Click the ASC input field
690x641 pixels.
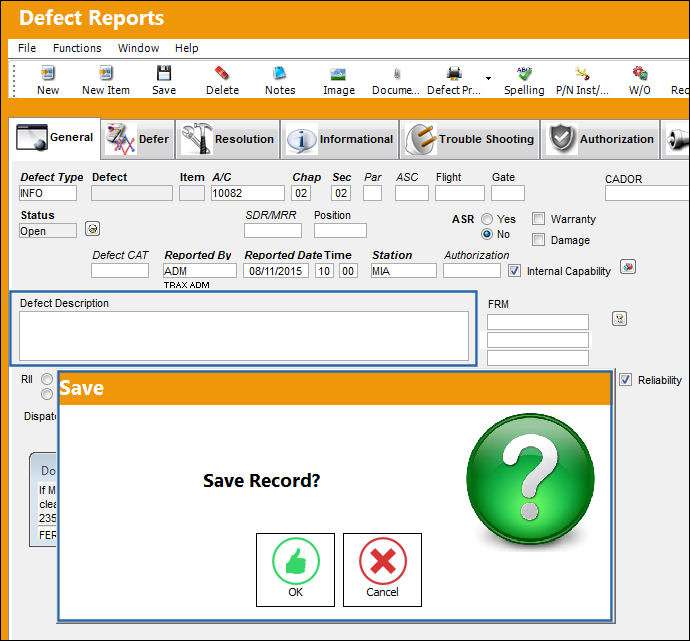tap(412, 193)
